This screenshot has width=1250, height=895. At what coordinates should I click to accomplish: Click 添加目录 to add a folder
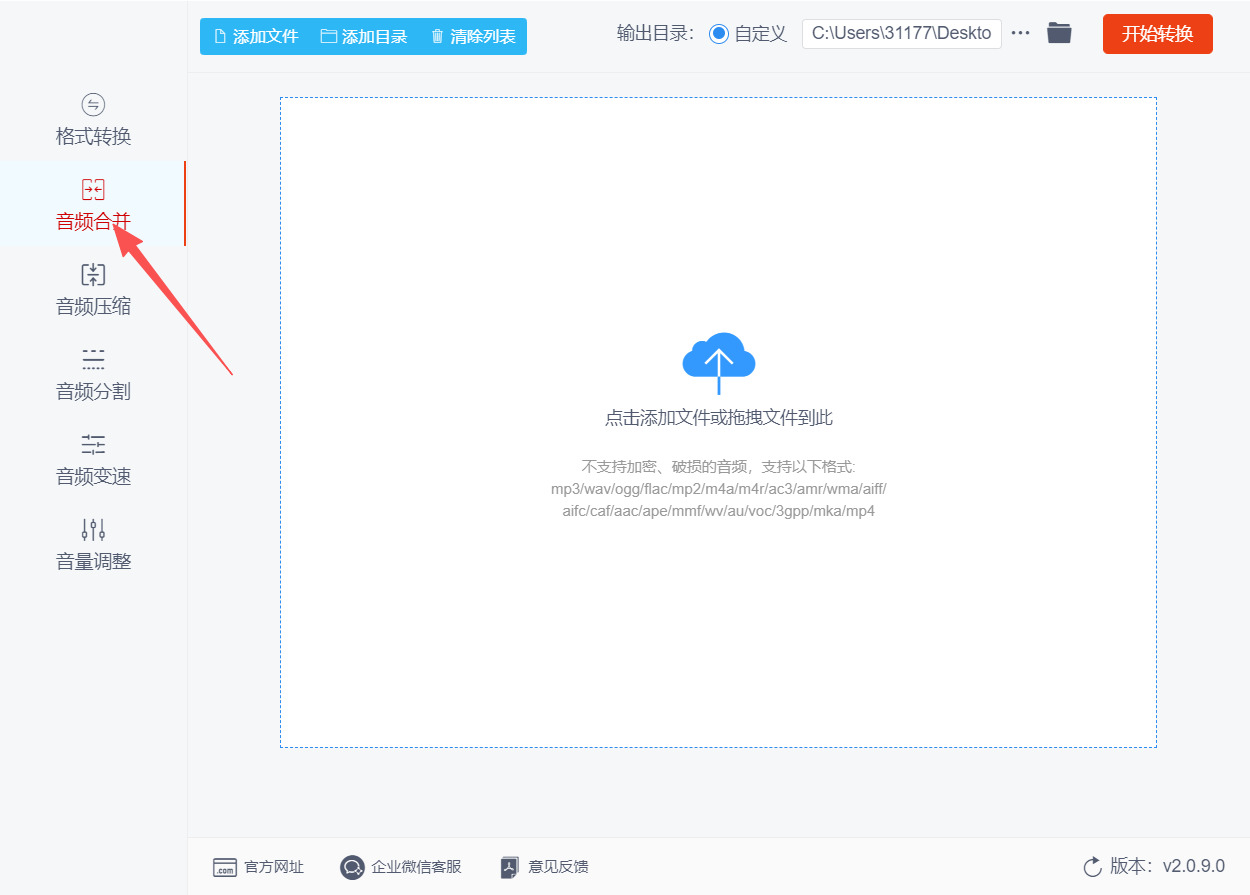(x=364, y=37)
